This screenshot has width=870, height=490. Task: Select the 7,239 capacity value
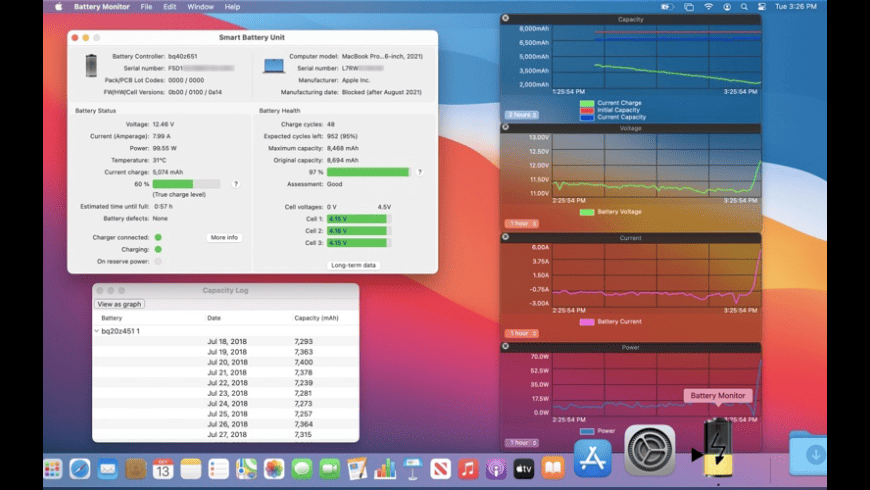pyautogui.click(x=304, y=383)
